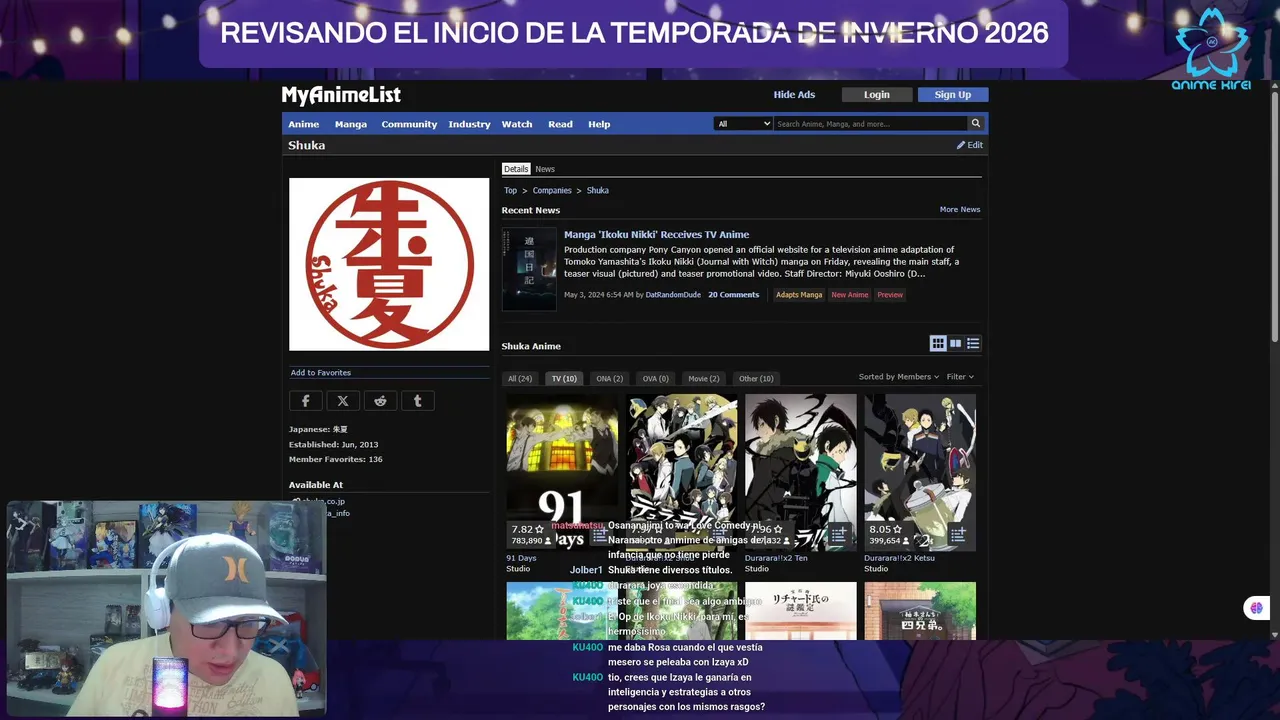Click the Sign Up button

click(953, 95)
